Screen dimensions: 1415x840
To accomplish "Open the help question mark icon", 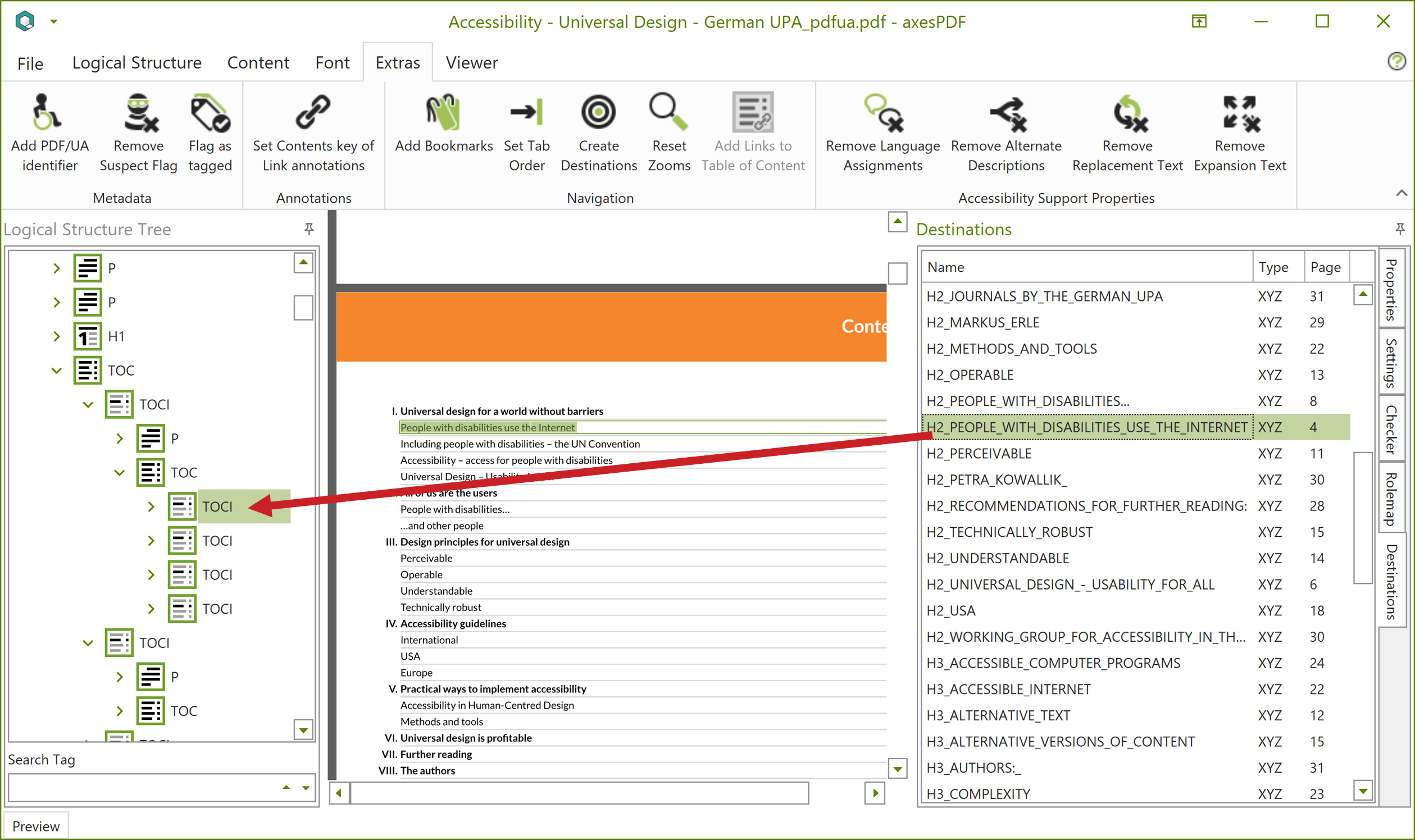I will pyautogui.click(x=1396, y=61).
